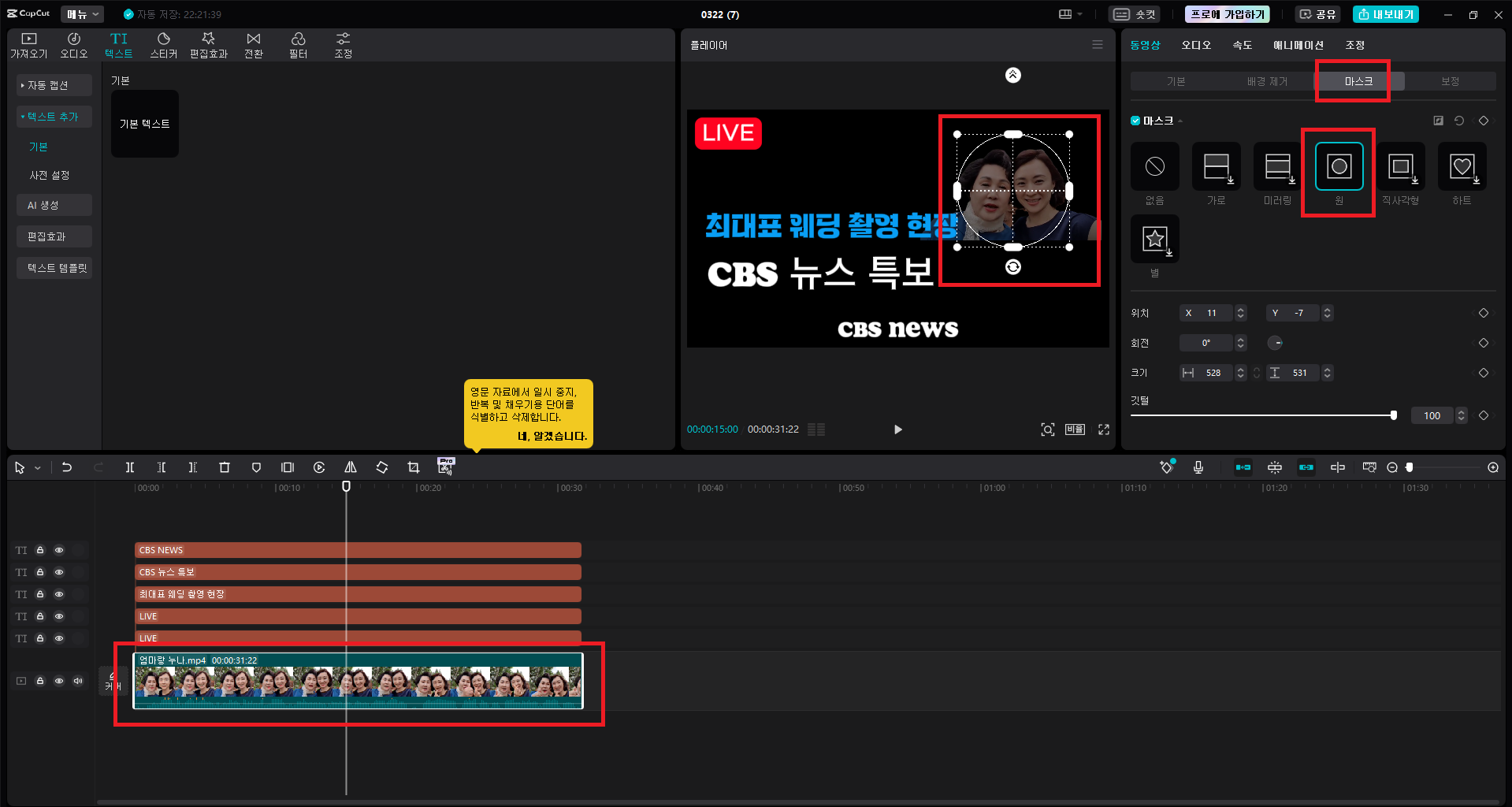1512x807 pixels.
Task: Open the 전환 transitions panel
Action: click(253, 46)
